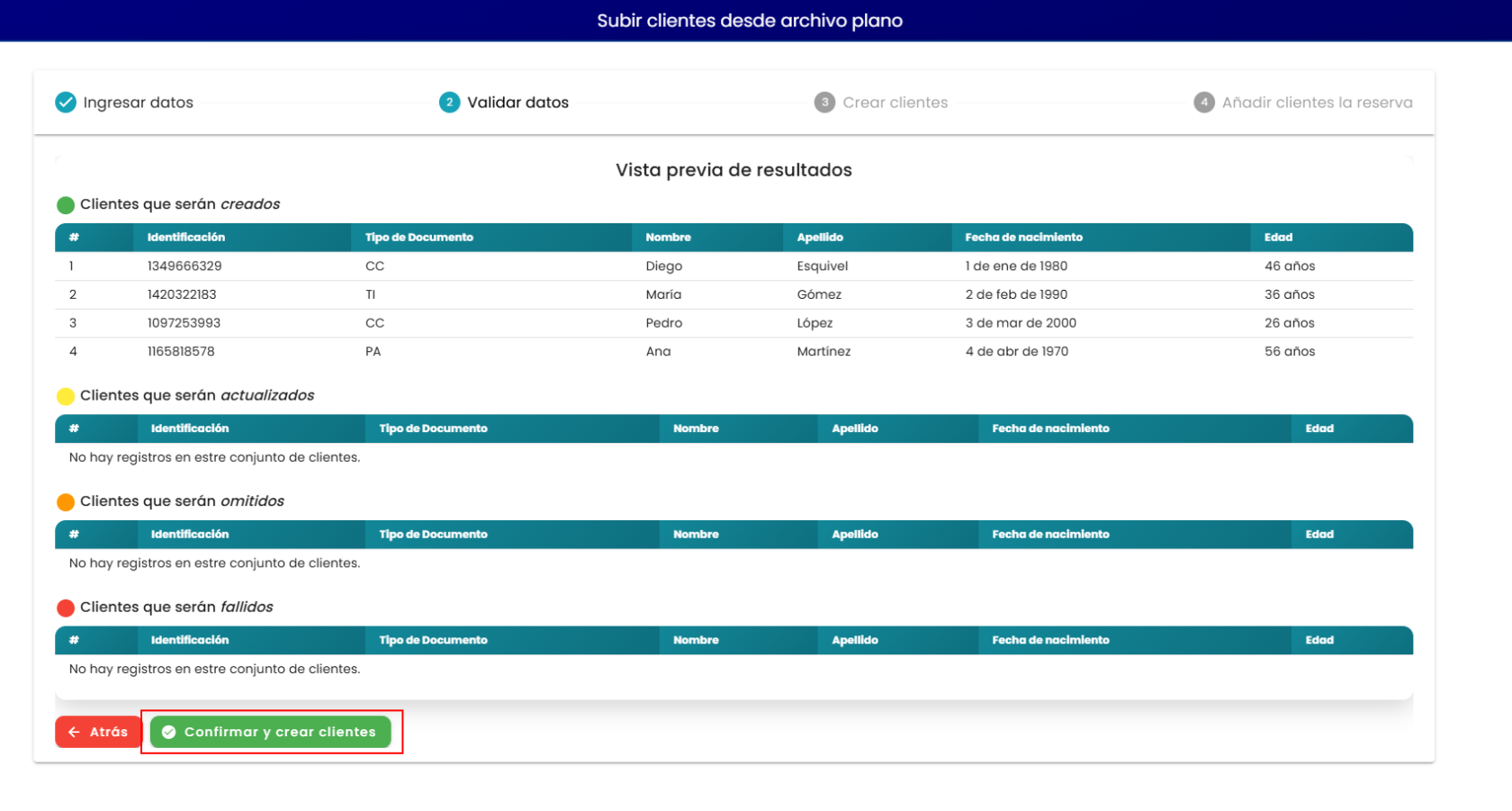Click the step 2 circle icon

click(450, 103)
